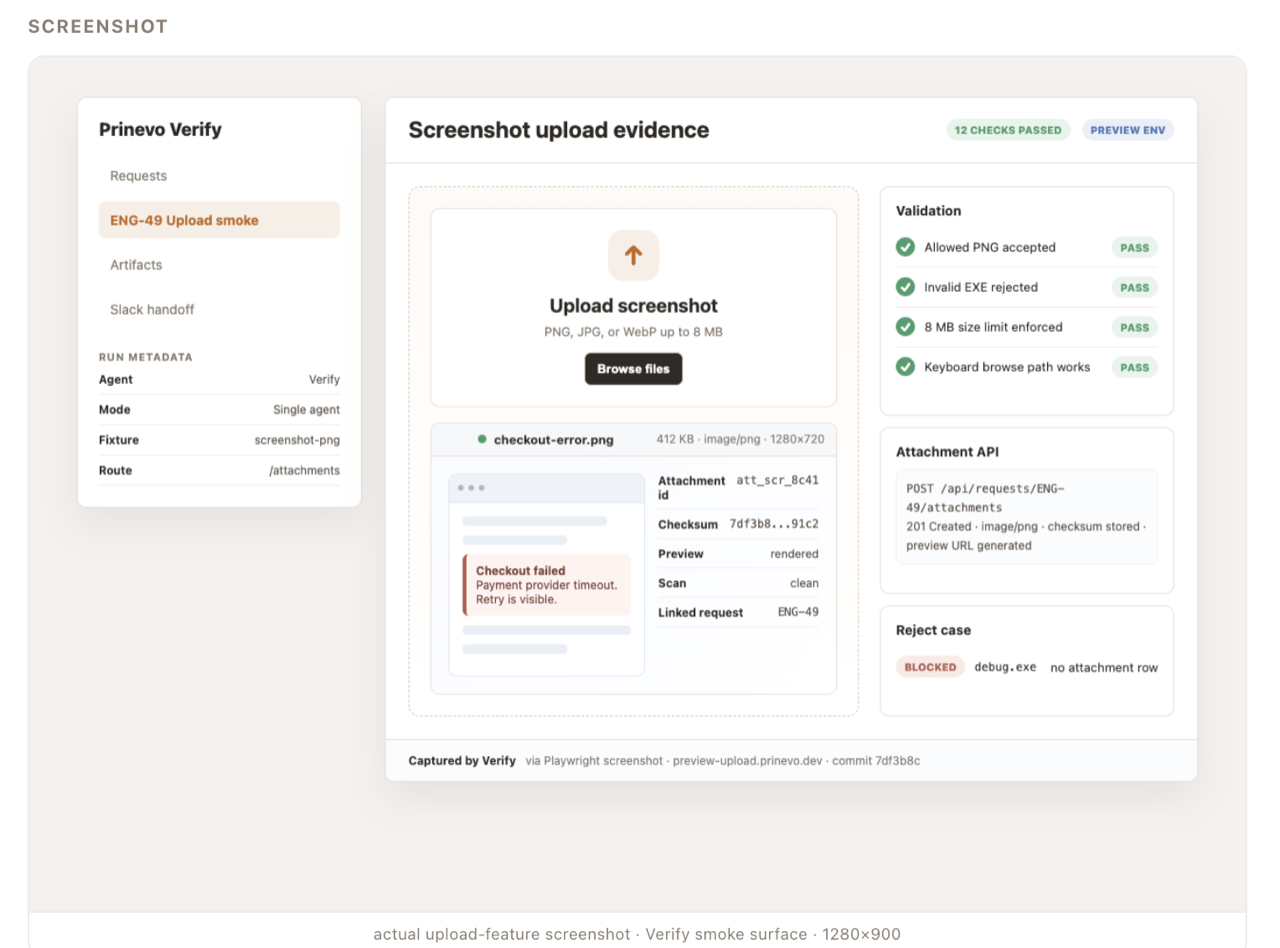Viewport: 1280px width, 948px height.
Task: Click PASS badge for Invalid EXE rejected
Action: point(1134,287)
